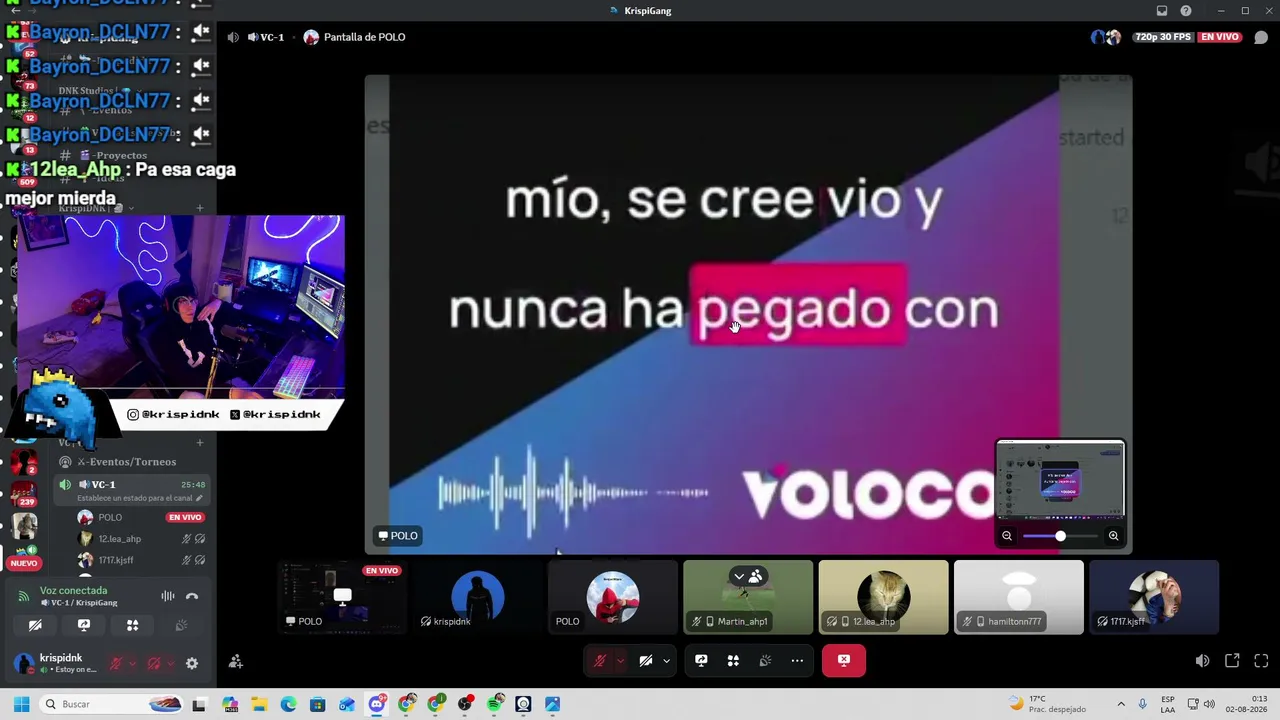Viewport: 1280px width, 720px height.
Task: Open the Discord inbox icon in title bar
Action: pyautogui.click(x=1162, y=11)
